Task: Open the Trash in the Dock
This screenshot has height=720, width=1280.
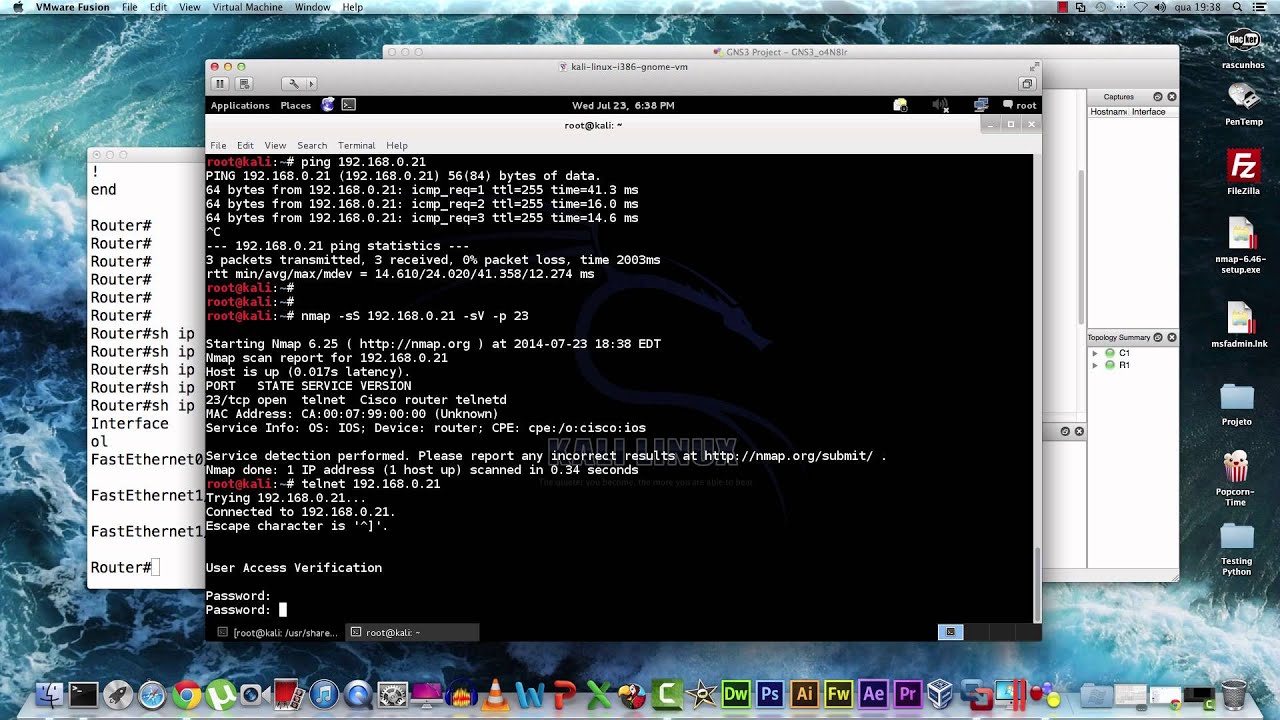Action: [1235, 694]
